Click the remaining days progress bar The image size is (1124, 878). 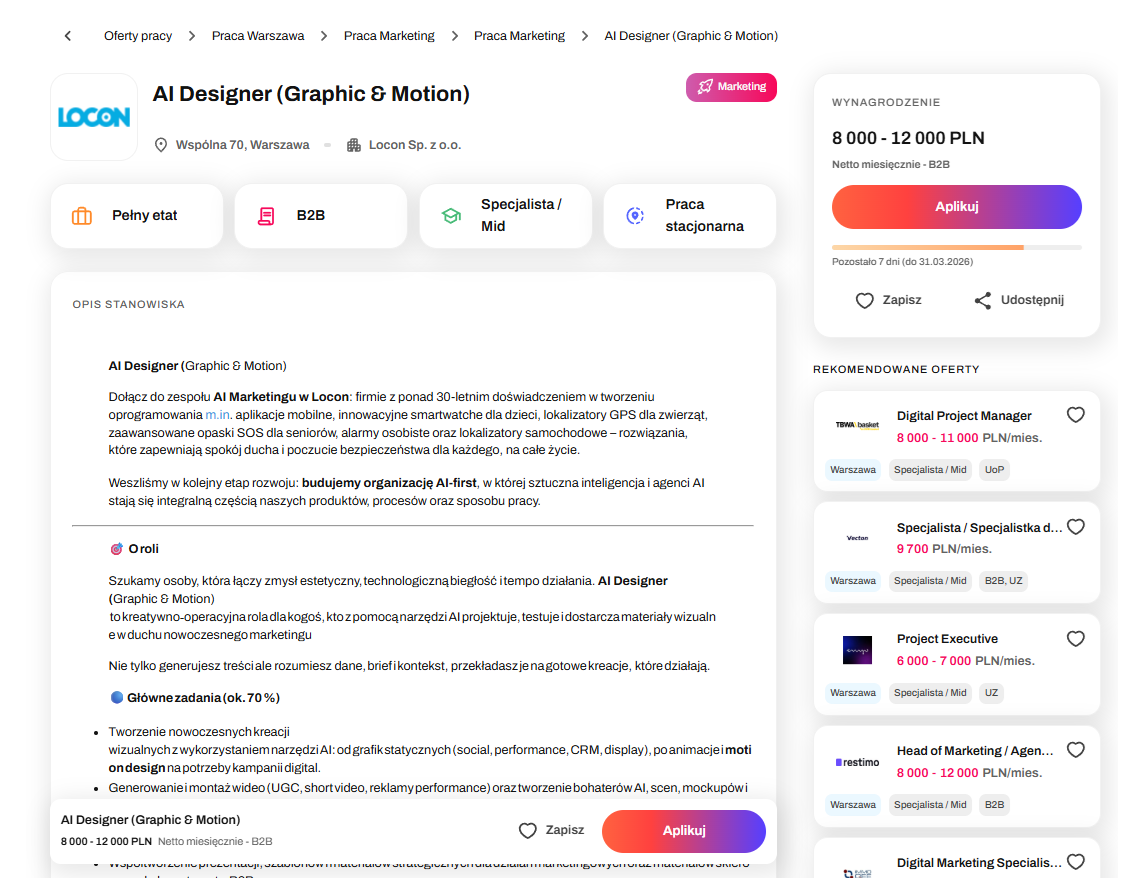(956, 247)
